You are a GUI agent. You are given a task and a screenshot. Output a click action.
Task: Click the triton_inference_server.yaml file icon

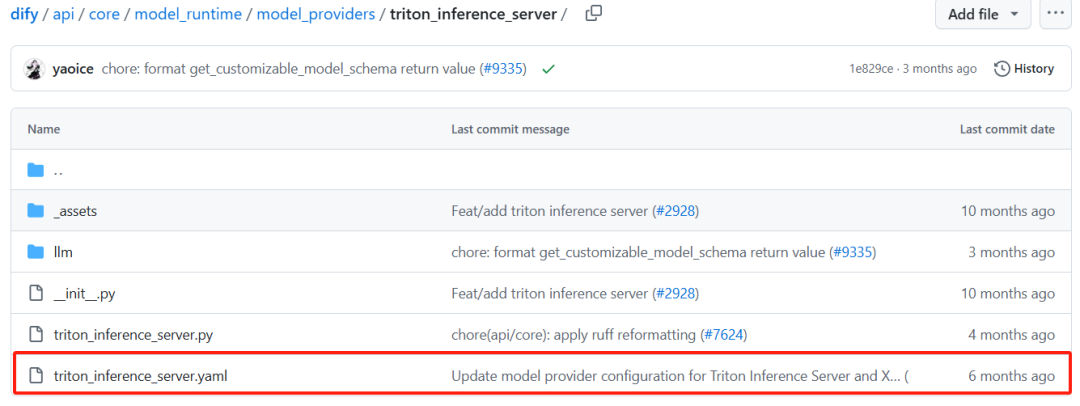click(36, 376)
